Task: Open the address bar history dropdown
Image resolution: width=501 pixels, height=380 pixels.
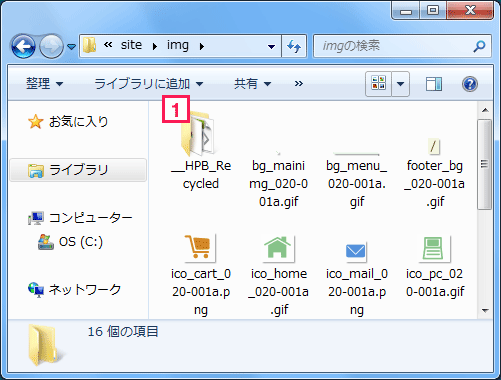Action: click(x=271, y=46)
